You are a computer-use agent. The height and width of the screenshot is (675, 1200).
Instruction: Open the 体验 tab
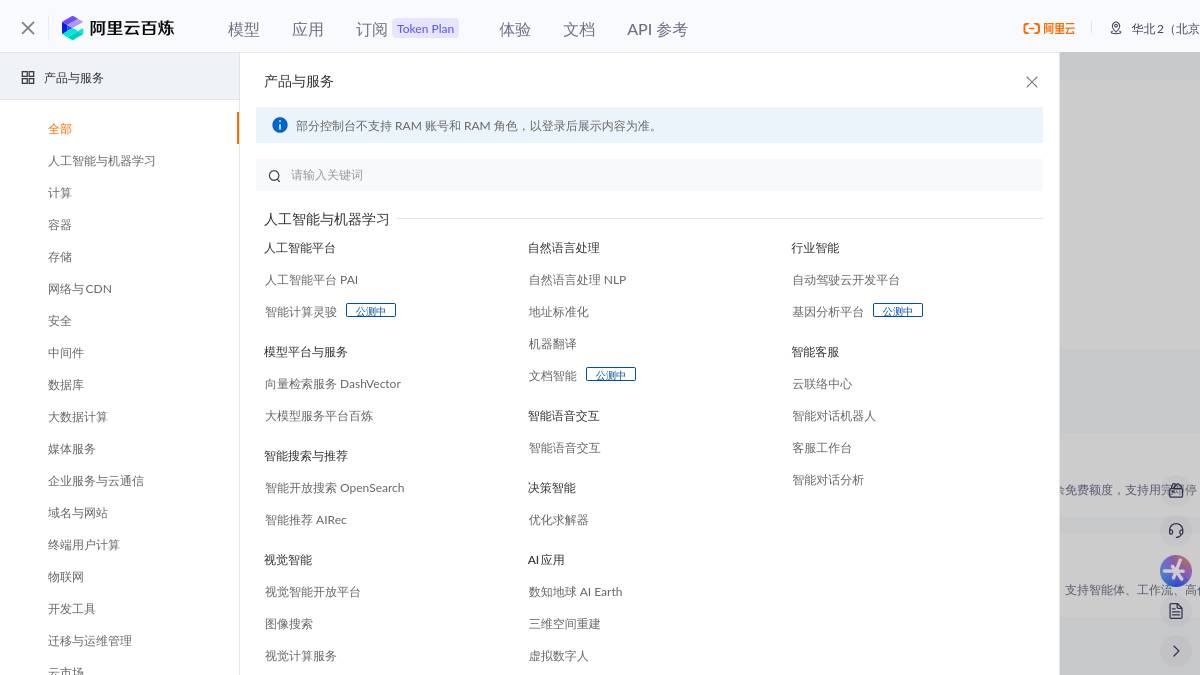(515, 29)
